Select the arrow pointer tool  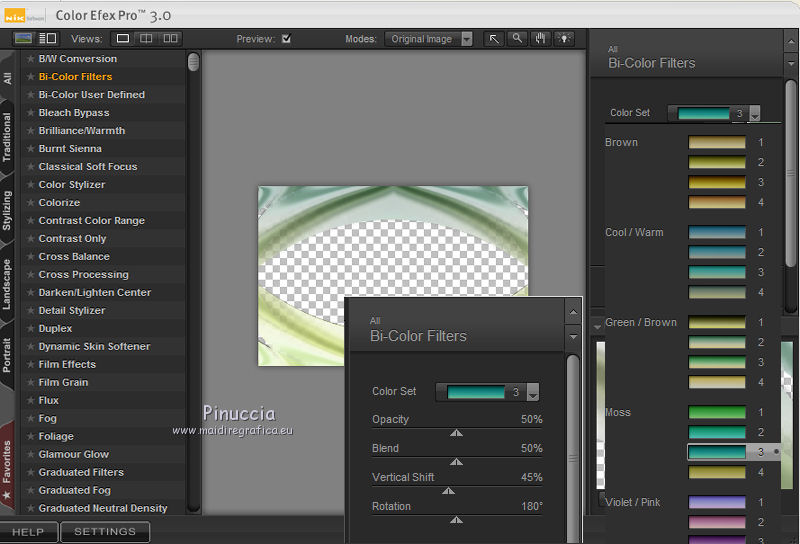(493, 39)
